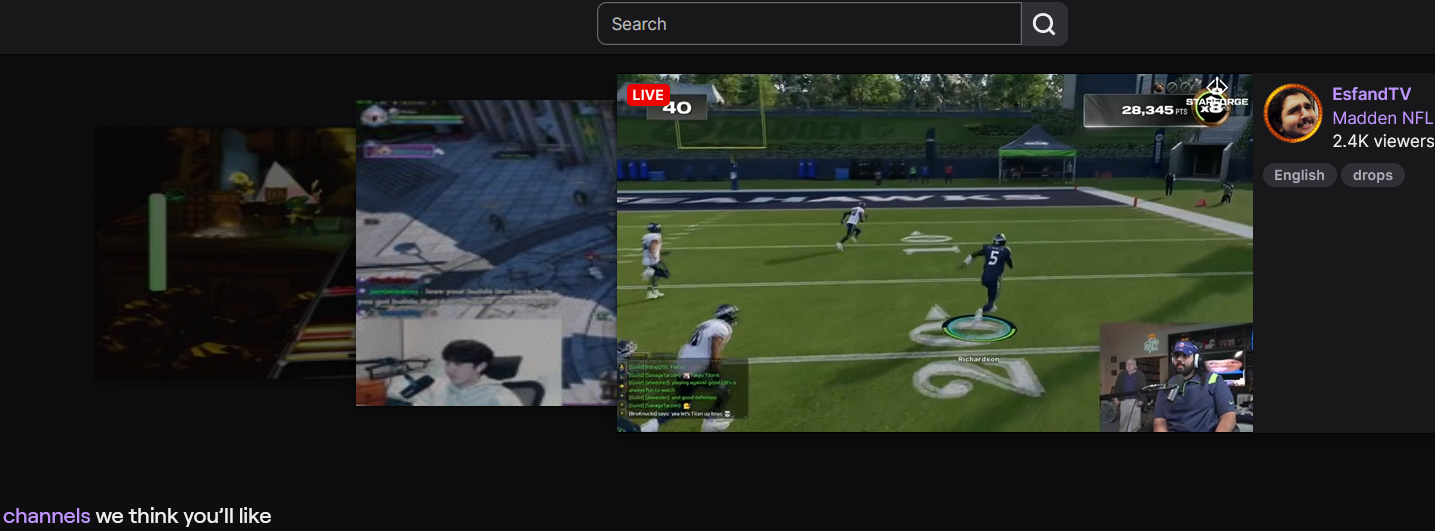This screenshot has height=531, width=1435.
Task: Focus the Search input field
Action: point(809,24)
